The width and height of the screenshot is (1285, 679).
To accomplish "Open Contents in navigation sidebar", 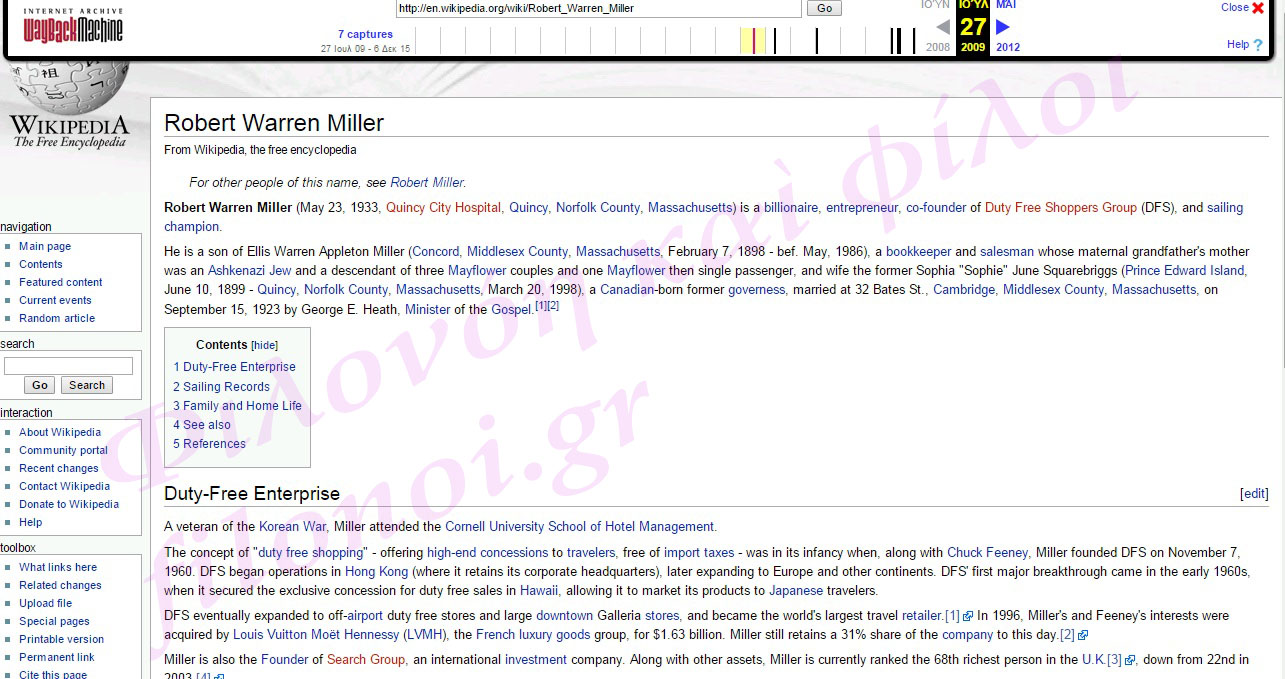I will tap(41, 264).
